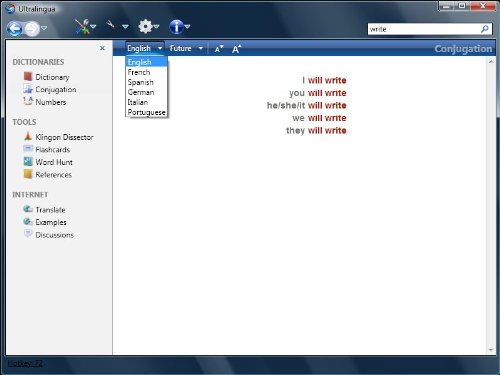Viewport: 500px width, 375px height.
Task: Click the colorful tools crossed icon
Action: point(82,27)
